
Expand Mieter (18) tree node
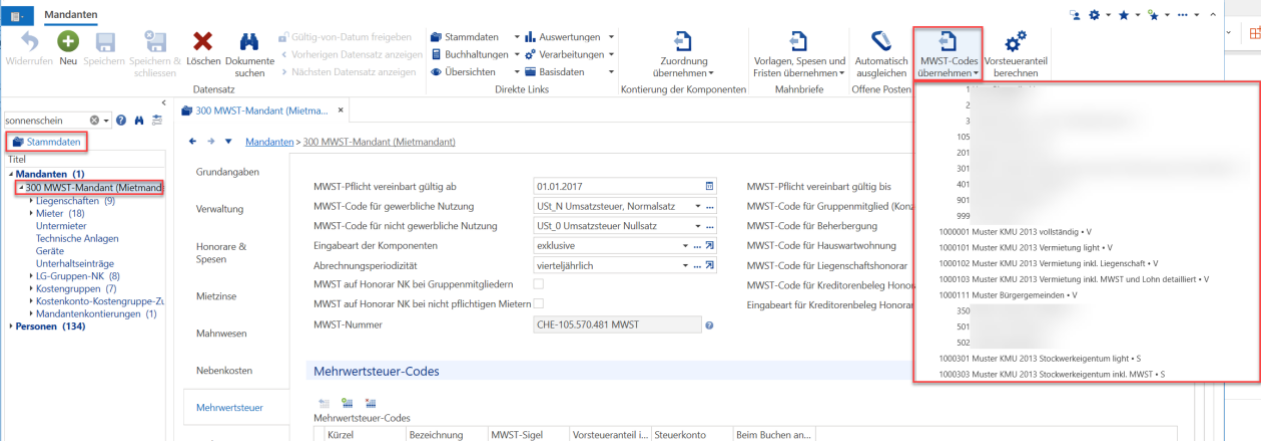point(31,213)
